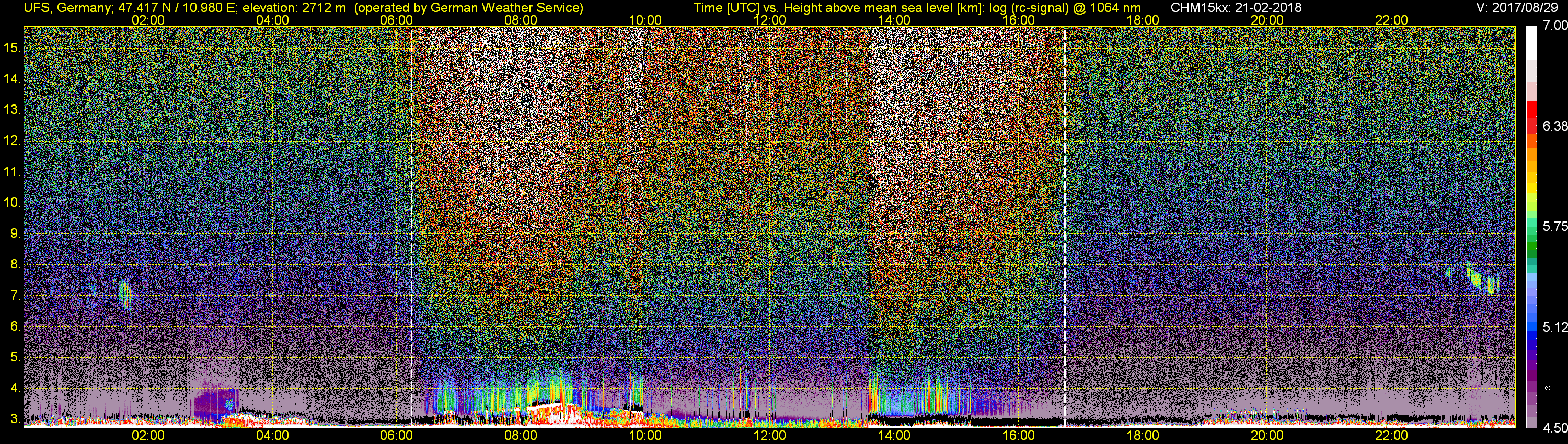
Task: Select the coordinates '47.417 N / 10.980 E'
Action: pyautogui.click(x=176, y=8)
